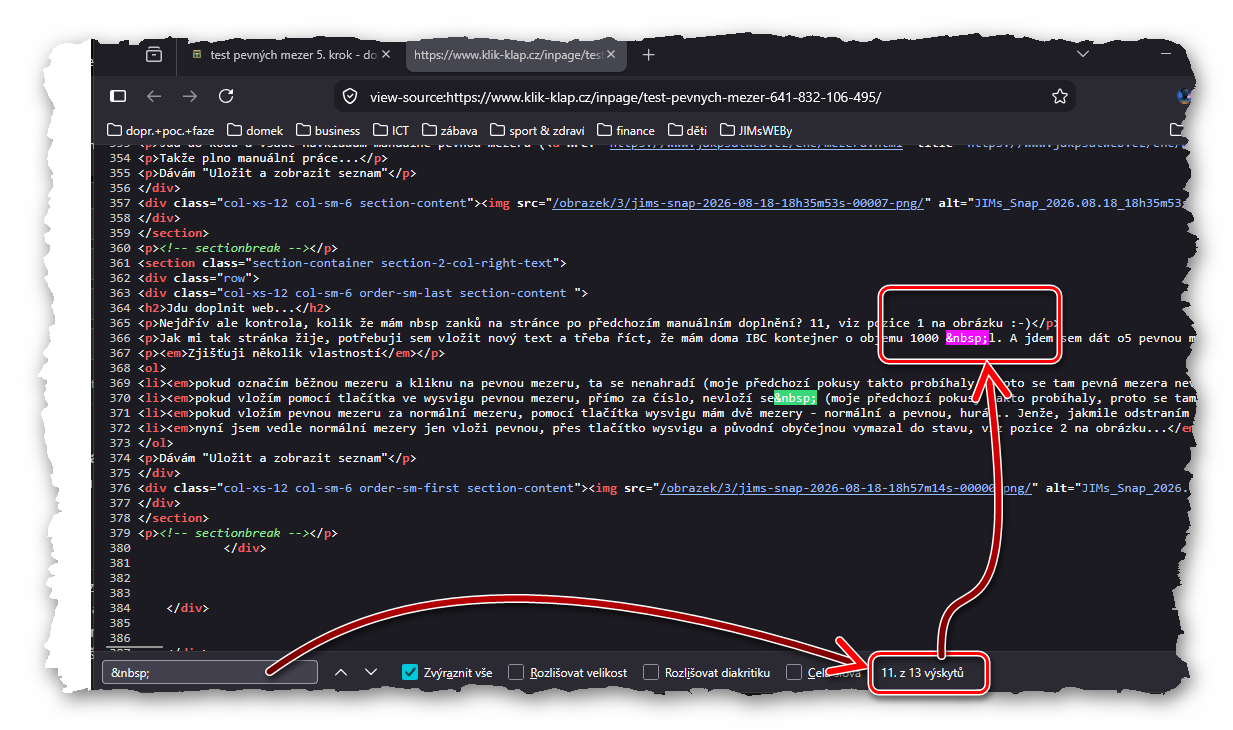Uncheck 'Zvýraznit vše' highlight-all checkbox
This screenshot has height=730, width=1233.
410,673
